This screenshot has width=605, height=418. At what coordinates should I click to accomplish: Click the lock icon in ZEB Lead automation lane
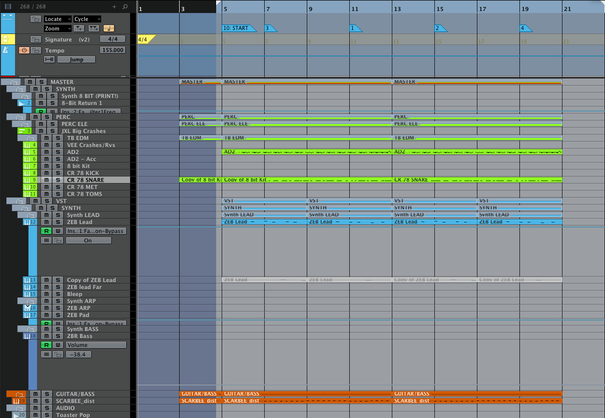pyautogui.click(x=58, y=240)
